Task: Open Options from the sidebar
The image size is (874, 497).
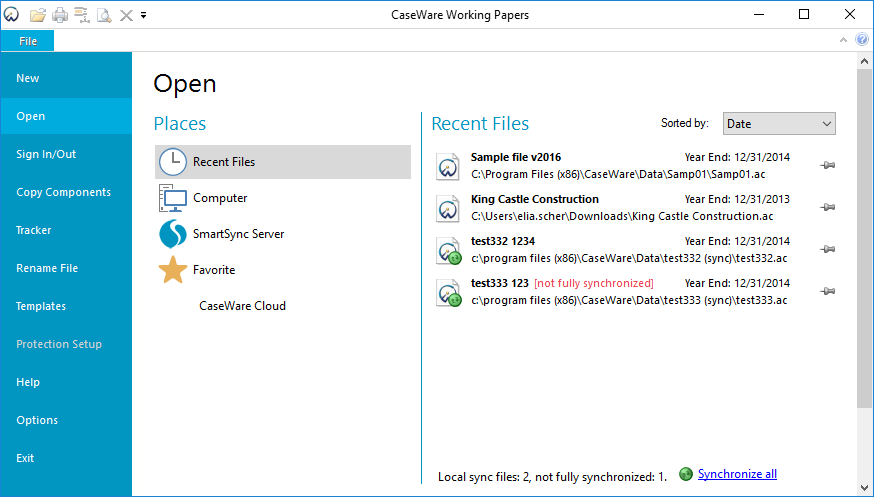Action: pos(66,420)
